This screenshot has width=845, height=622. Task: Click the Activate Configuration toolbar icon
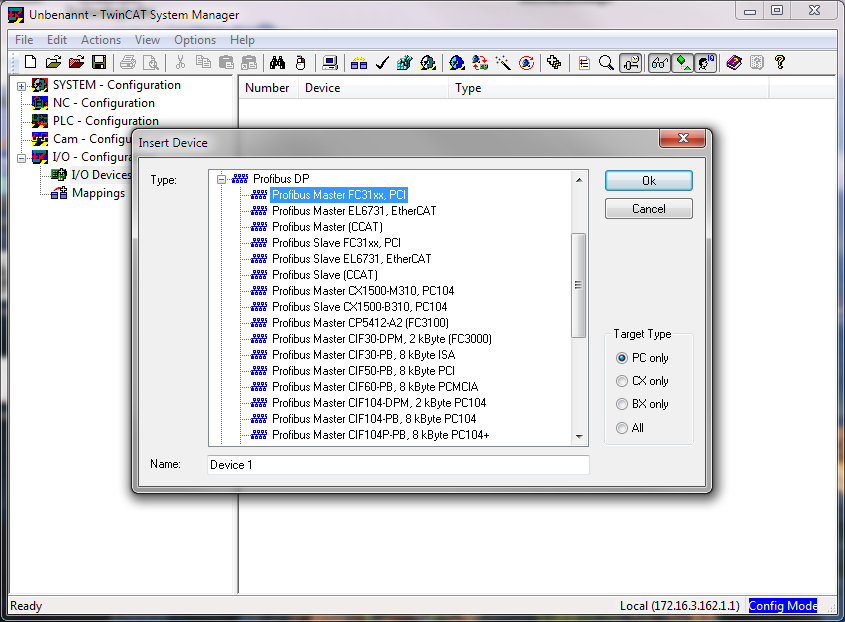click(x=404, y=63)
